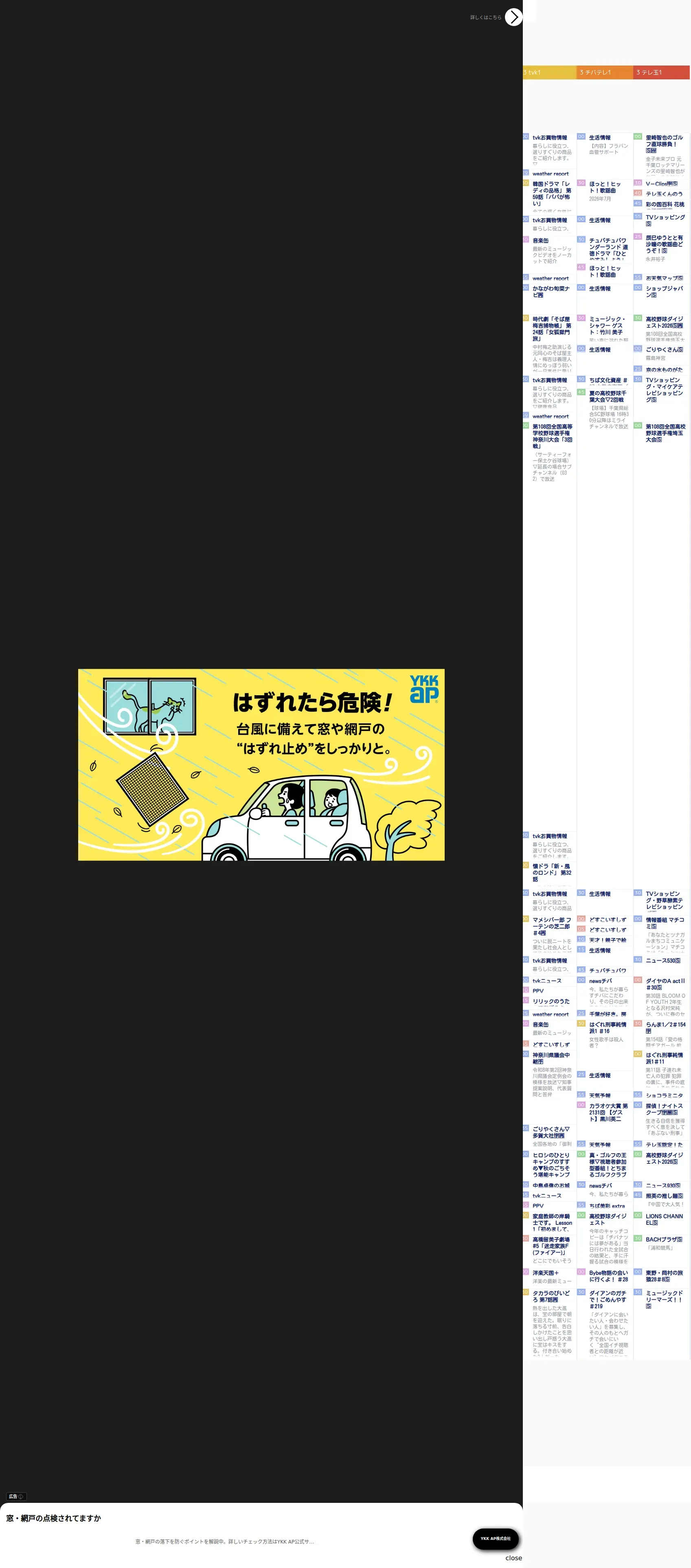Open 高橋留美子劇場 #5 迷走家族F listing
Viewport: 691px width, 1568px height.
coord(552,1245)
